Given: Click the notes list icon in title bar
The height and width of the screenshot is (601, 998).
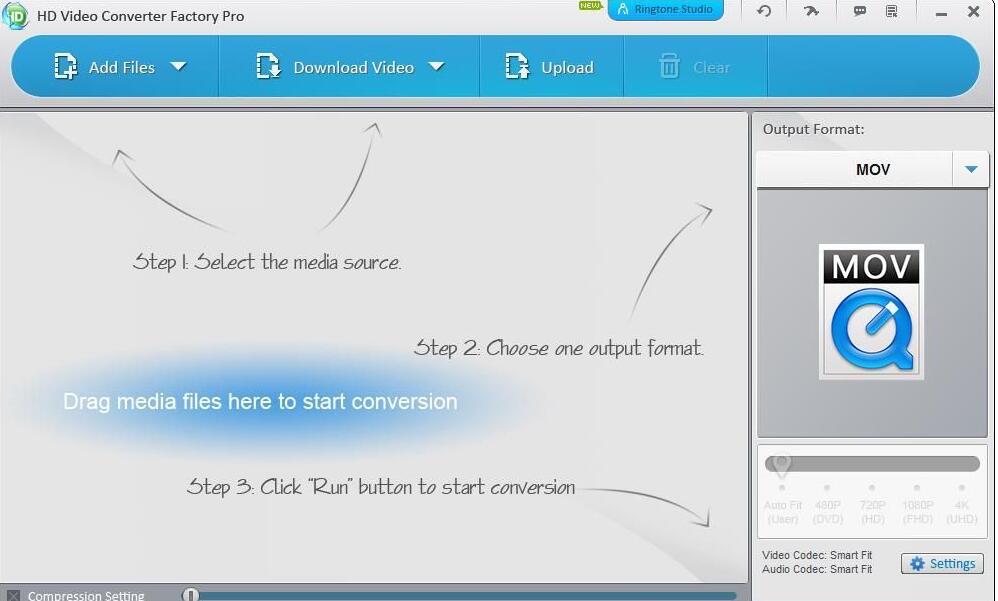Looking at the screenshot, I should click(892, 12).
